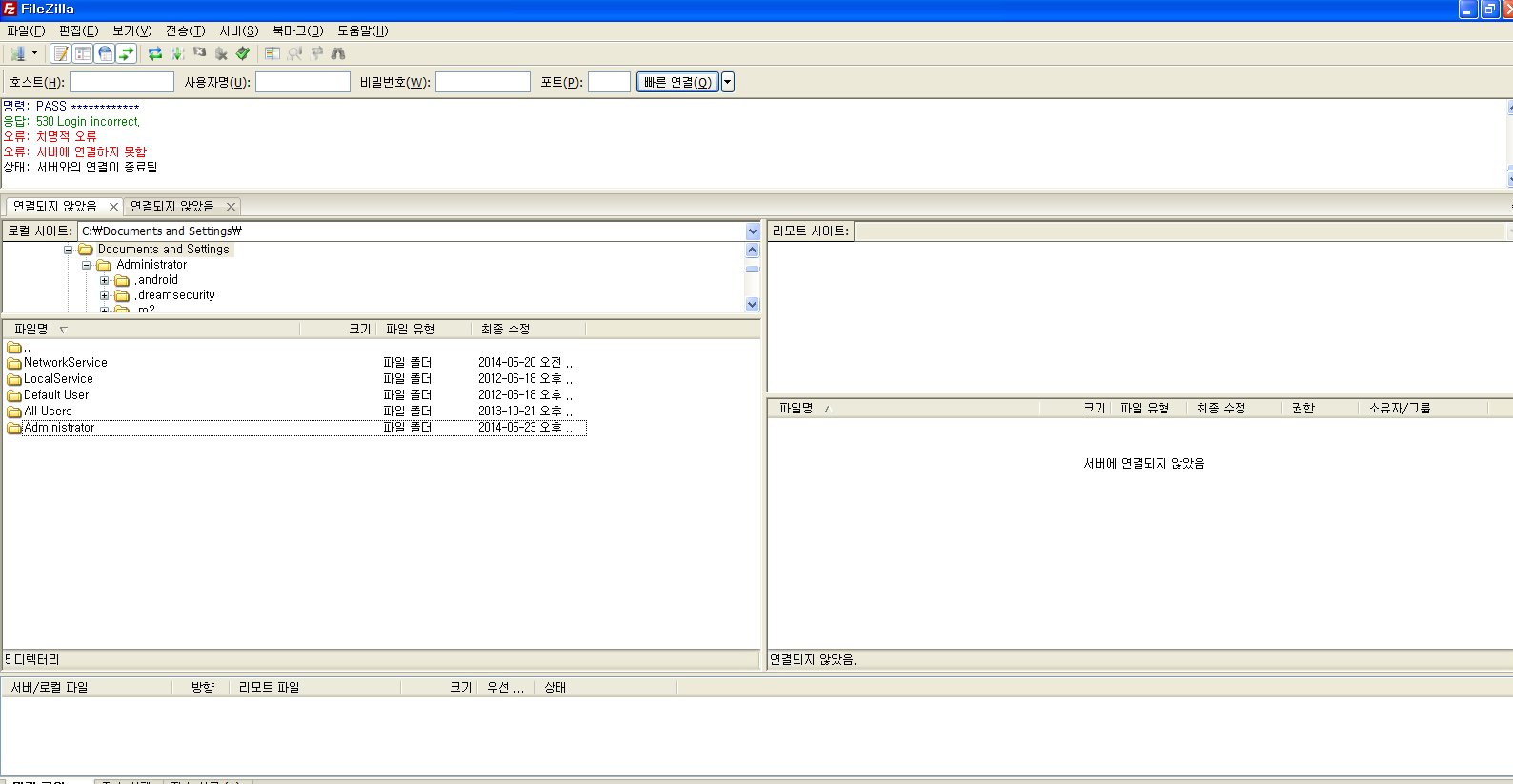The height and width of the screenshot is (784, 1513).
Task: Click the 빠른 연결(Q) button
Action: [676, 82]
